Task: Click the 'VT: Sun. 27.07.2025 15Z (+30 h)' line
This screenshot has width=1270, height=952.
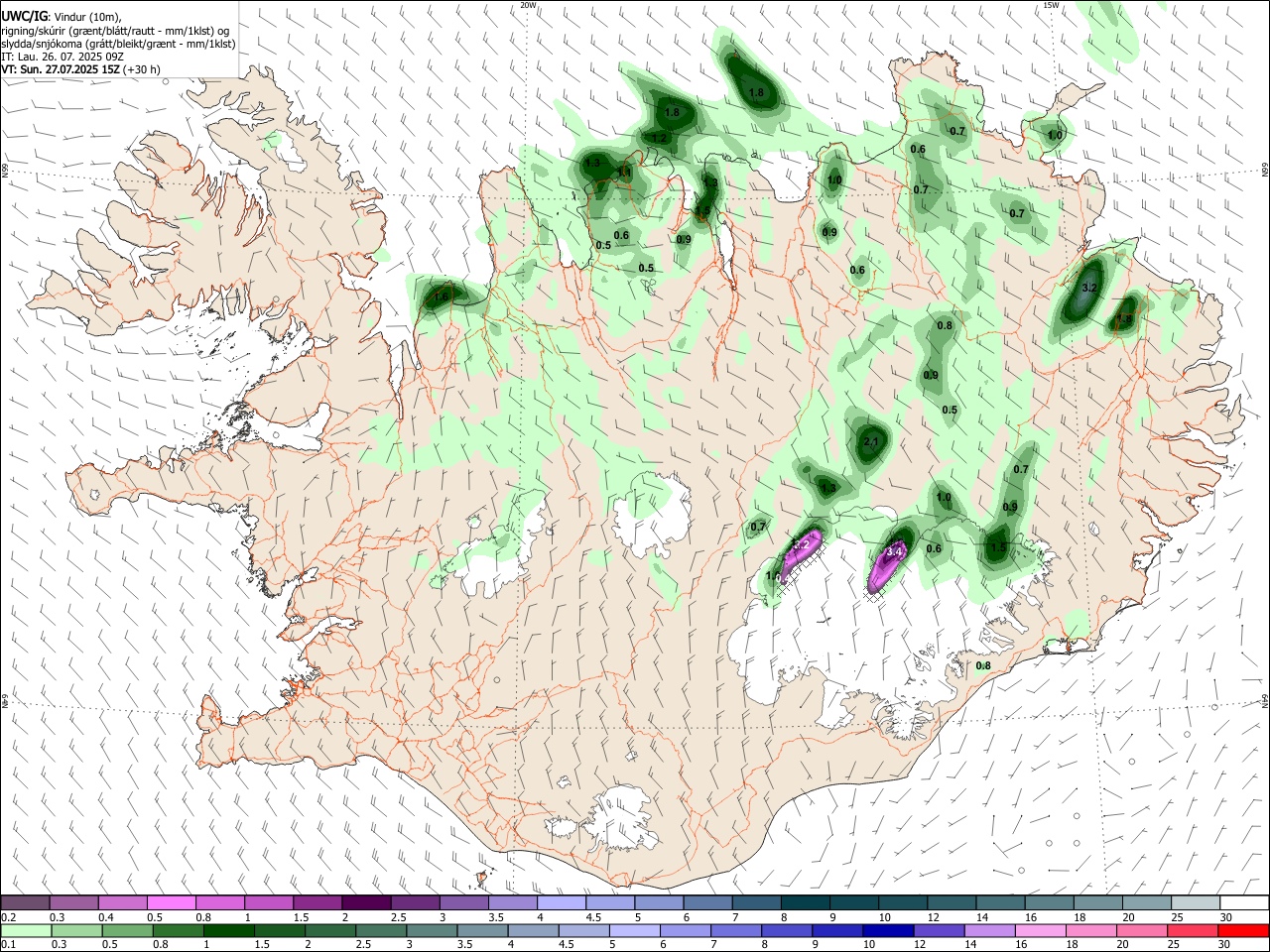Action: pyautogui.click(x=80, y=69)
